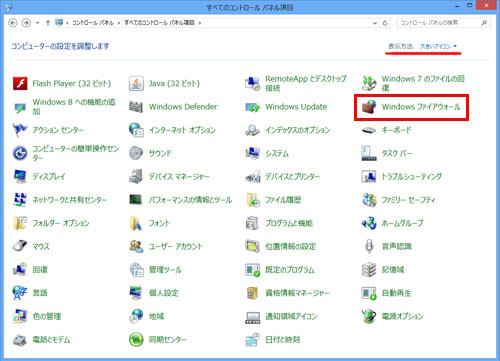The height and width of the screenshot is (361, 500).
Task: Expand the address bar history dropdown
Action: (375, 23)
